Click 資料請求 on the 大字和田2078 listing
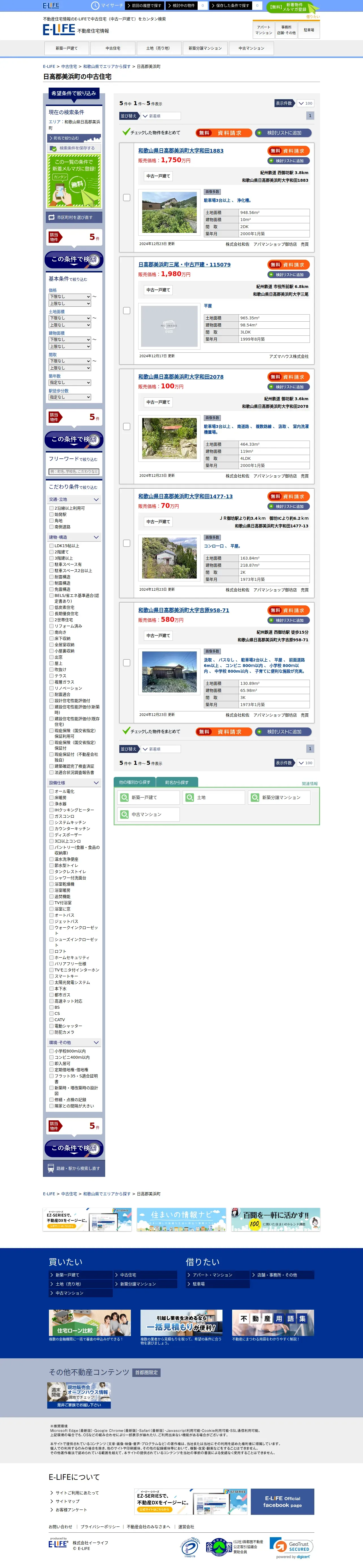 (289, 377)
